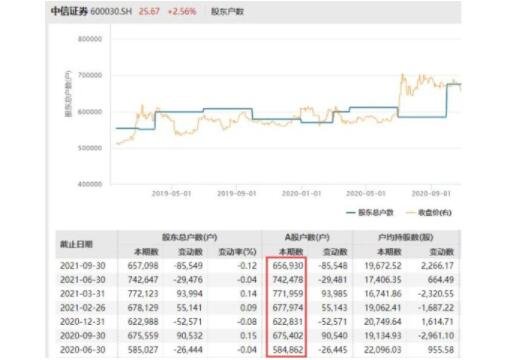This screenshot has width=507, height=360.
Task: Click A-share change value 93,985
Action: point(334,294)
